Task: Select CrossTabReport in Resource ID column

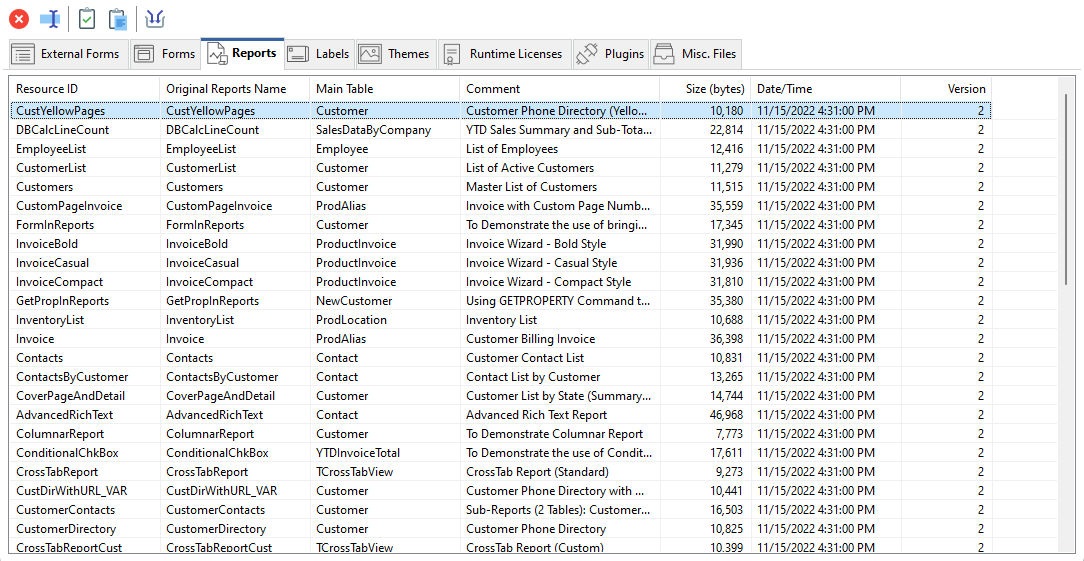Action: [57, 472]
